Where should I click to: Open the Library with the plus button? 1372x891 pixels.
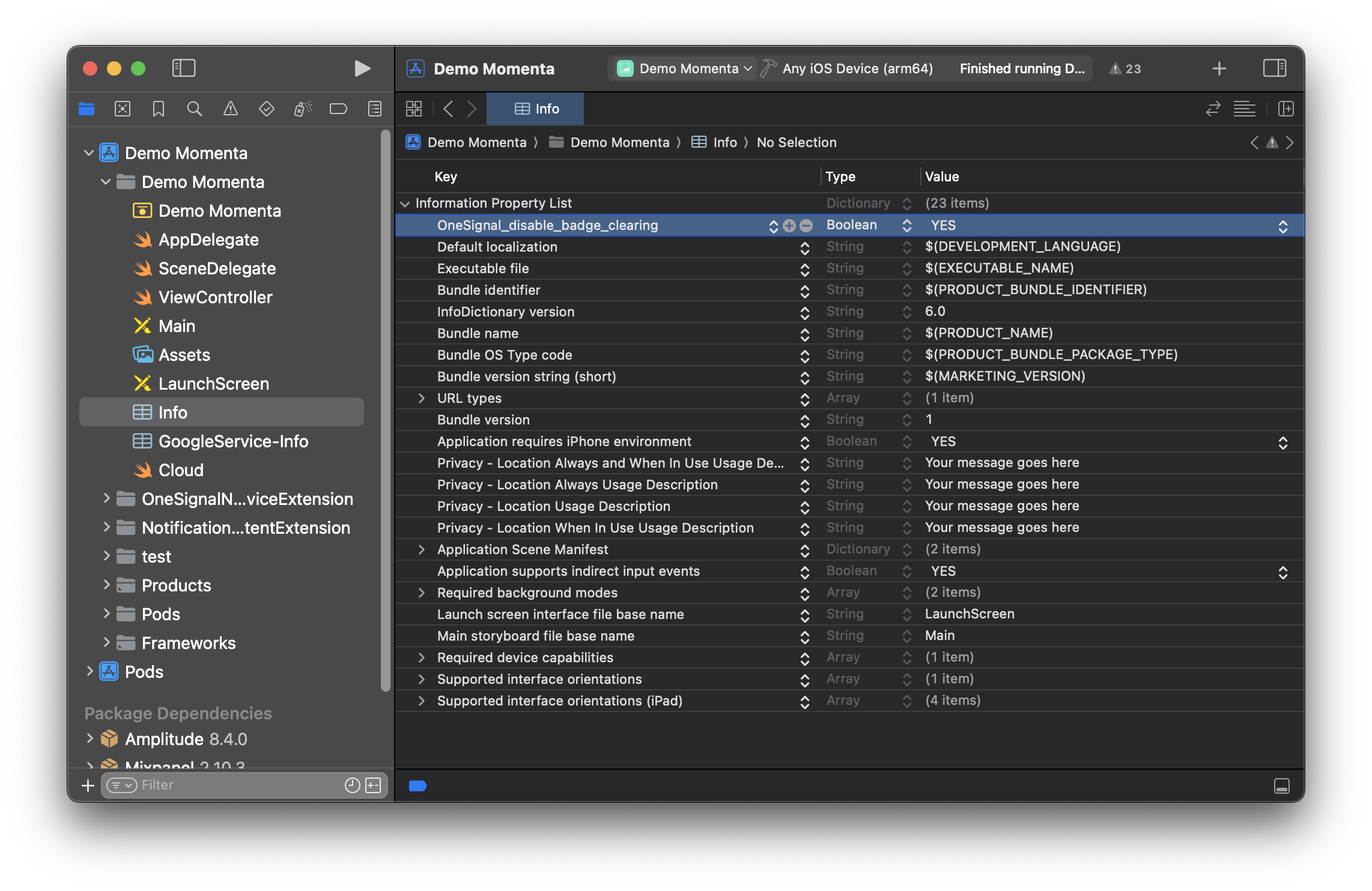pyautogui.click(x=1219, y=68)
